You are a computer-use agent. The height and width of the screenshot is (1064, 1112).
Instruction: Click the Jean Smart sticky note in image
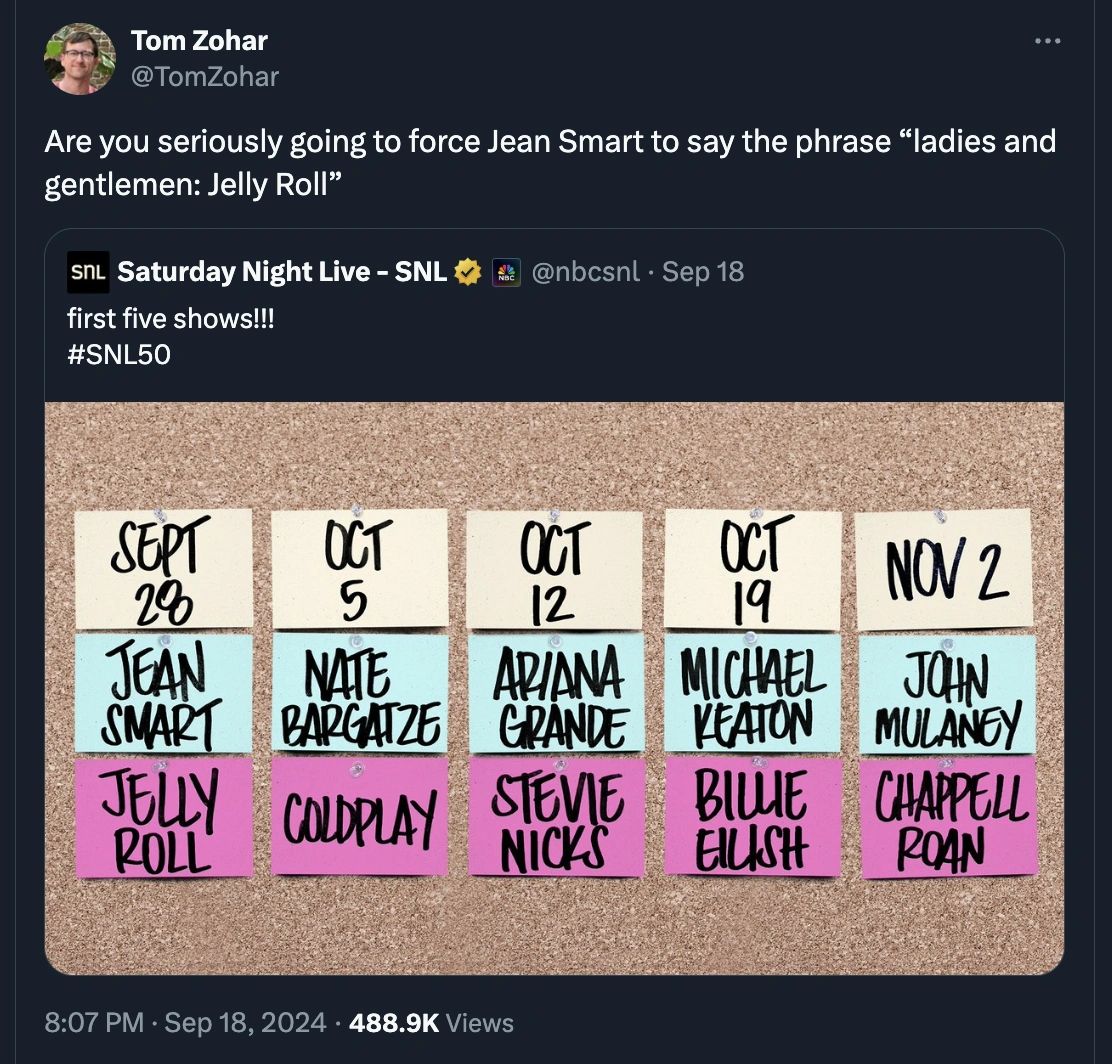(163, 694)
